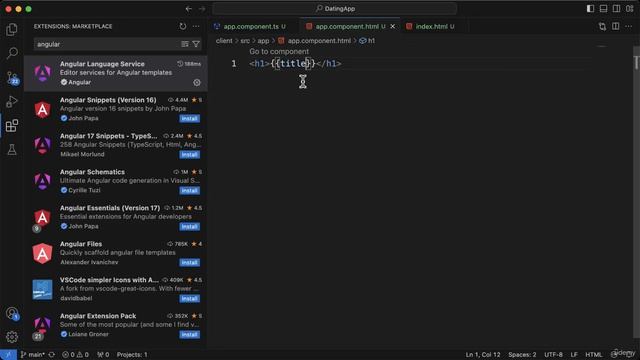Select Angular Extension Pack entry
This screenshot has width=640, height=360.
tap(116, 325)
